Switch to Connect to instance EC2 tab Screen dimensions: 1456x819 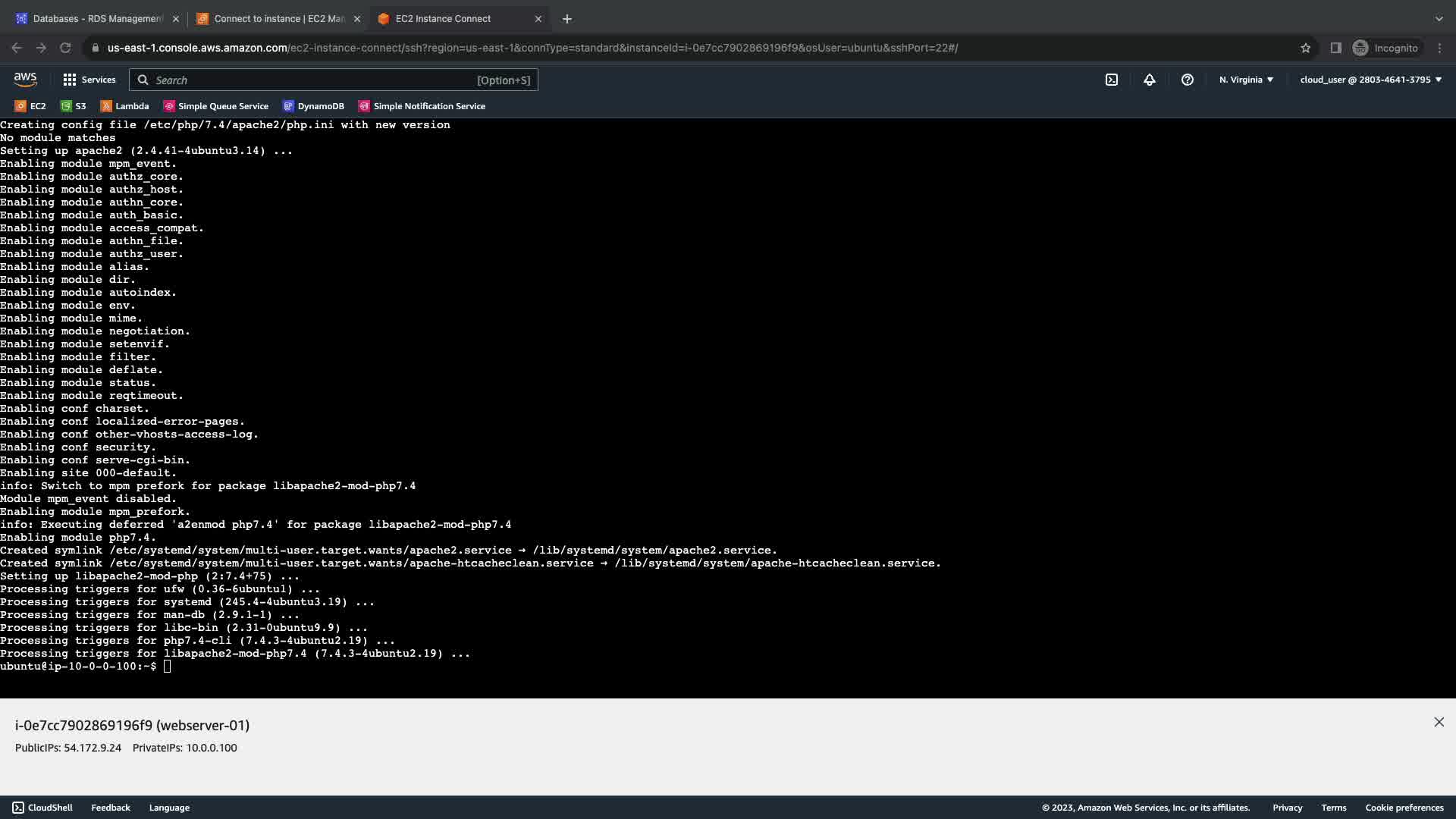click(278, 18)
